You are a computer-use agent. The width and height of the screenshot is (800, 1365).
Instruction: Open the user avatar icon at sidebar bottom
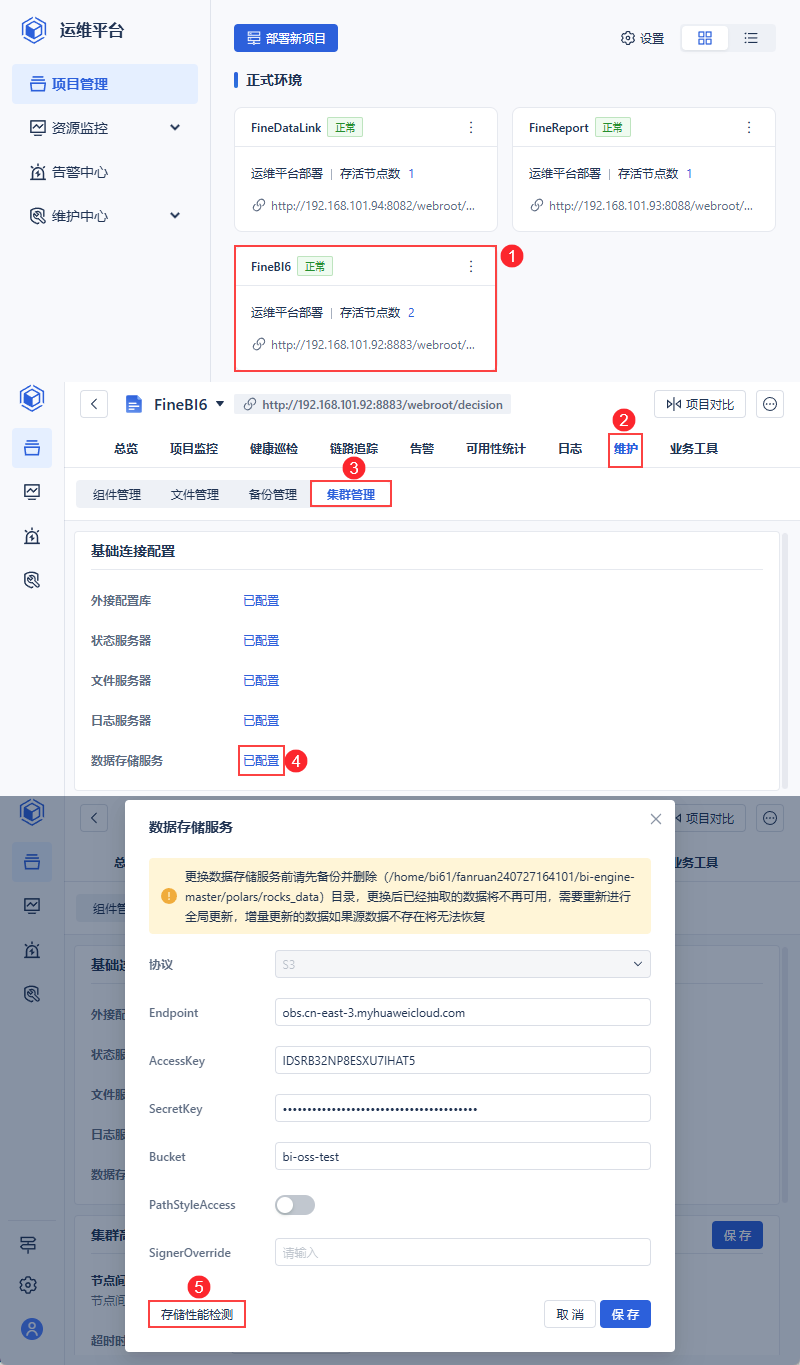click(x=32, y=1329)
